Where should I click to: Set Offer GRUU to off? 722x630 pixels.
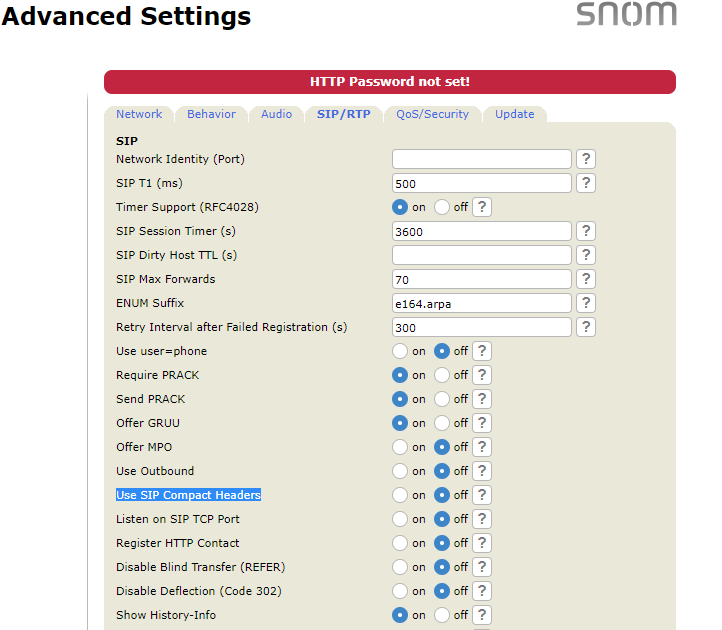[442, 423]
